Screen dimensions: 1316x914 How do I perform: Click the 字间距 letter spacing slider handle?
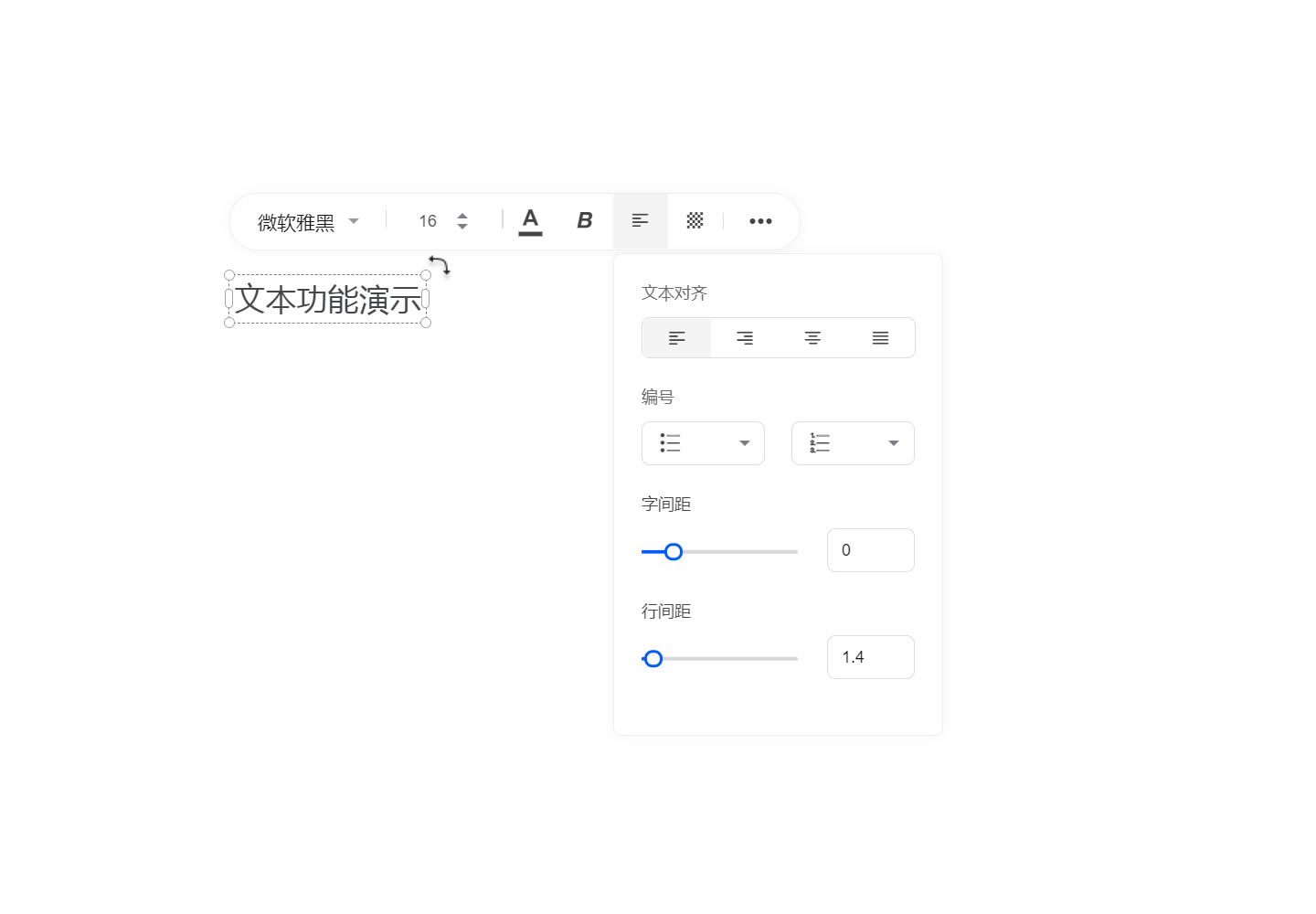tap(674, 552)
